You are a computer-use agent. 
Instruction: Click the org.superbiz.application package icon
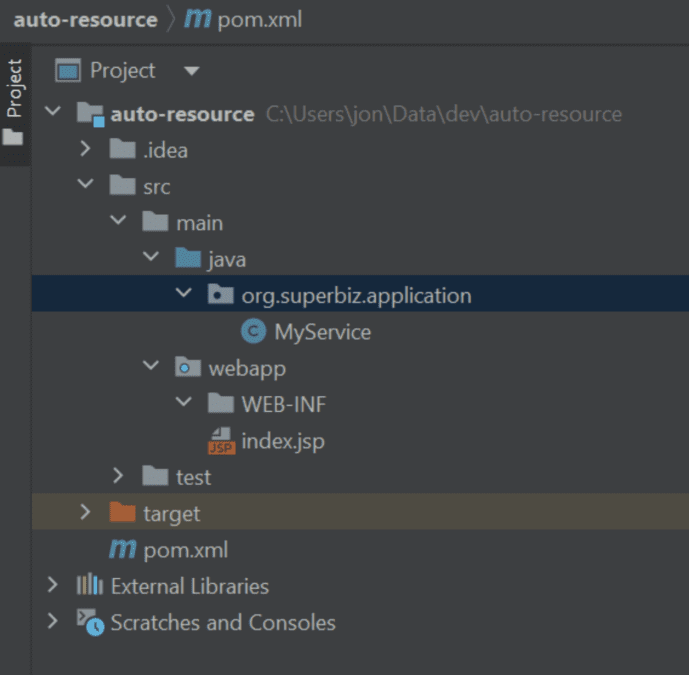pos(221,294)
